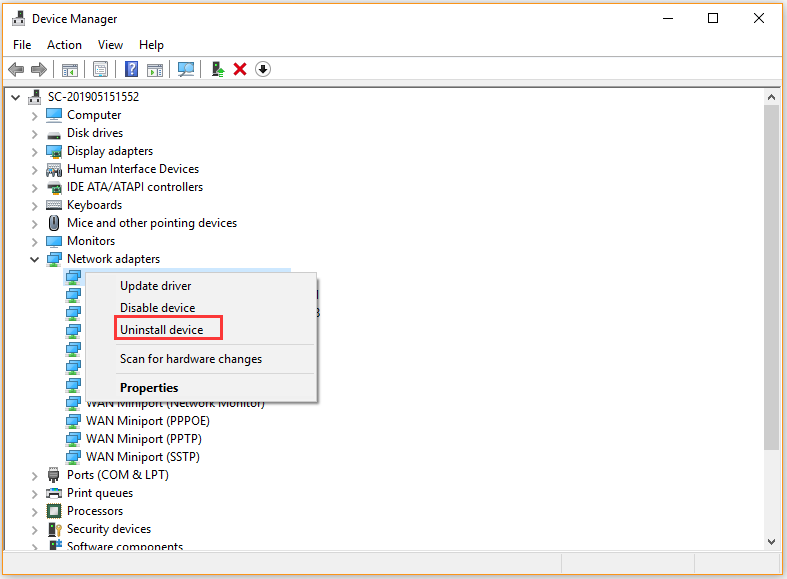Collapse the SC-201905151552 root node

16,97
